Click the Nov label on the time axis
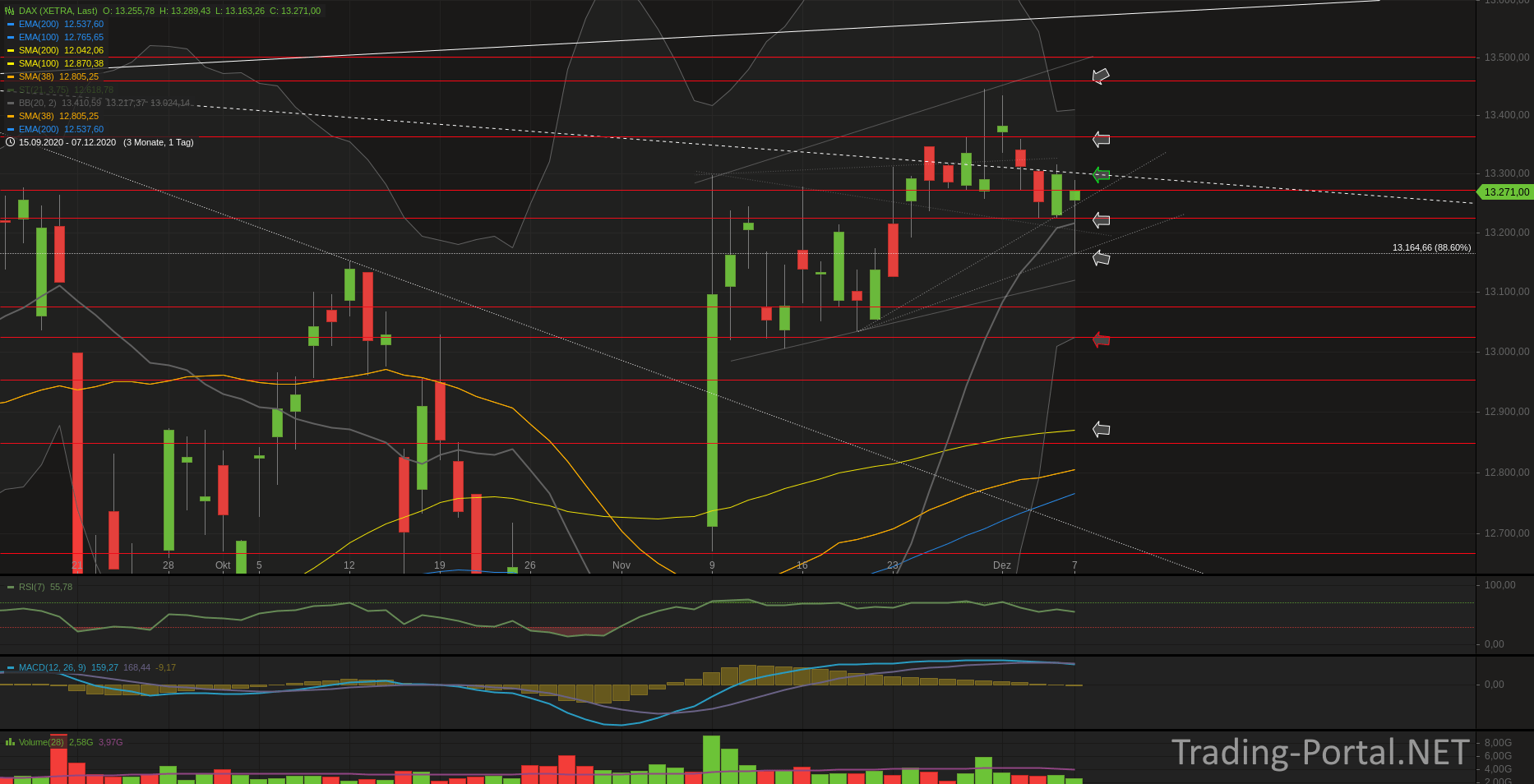The height and width of the screenshot is (784, 1534). (x=621, y=565)
